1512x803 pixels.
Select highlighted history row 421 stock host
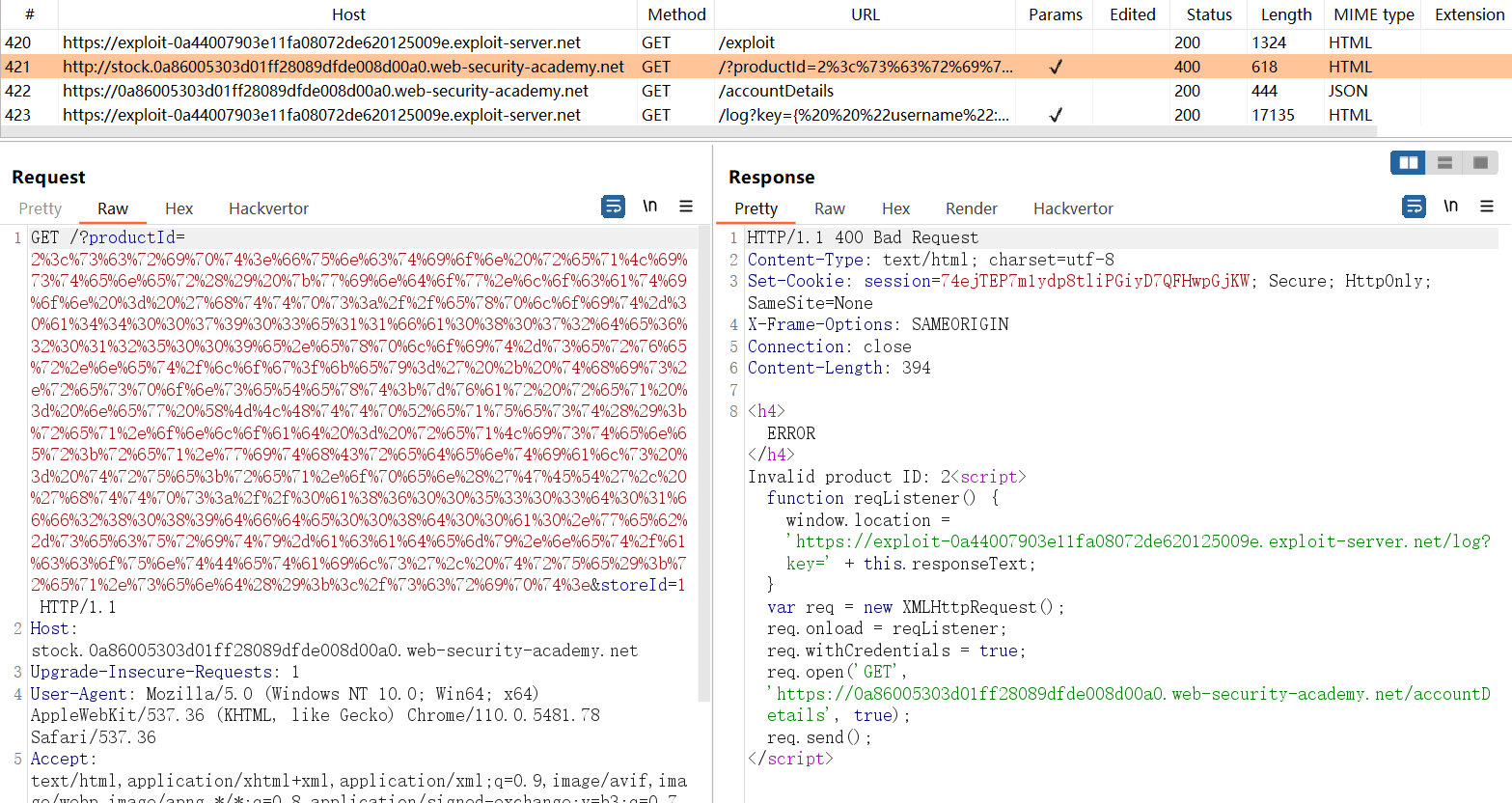pos(756,67)
